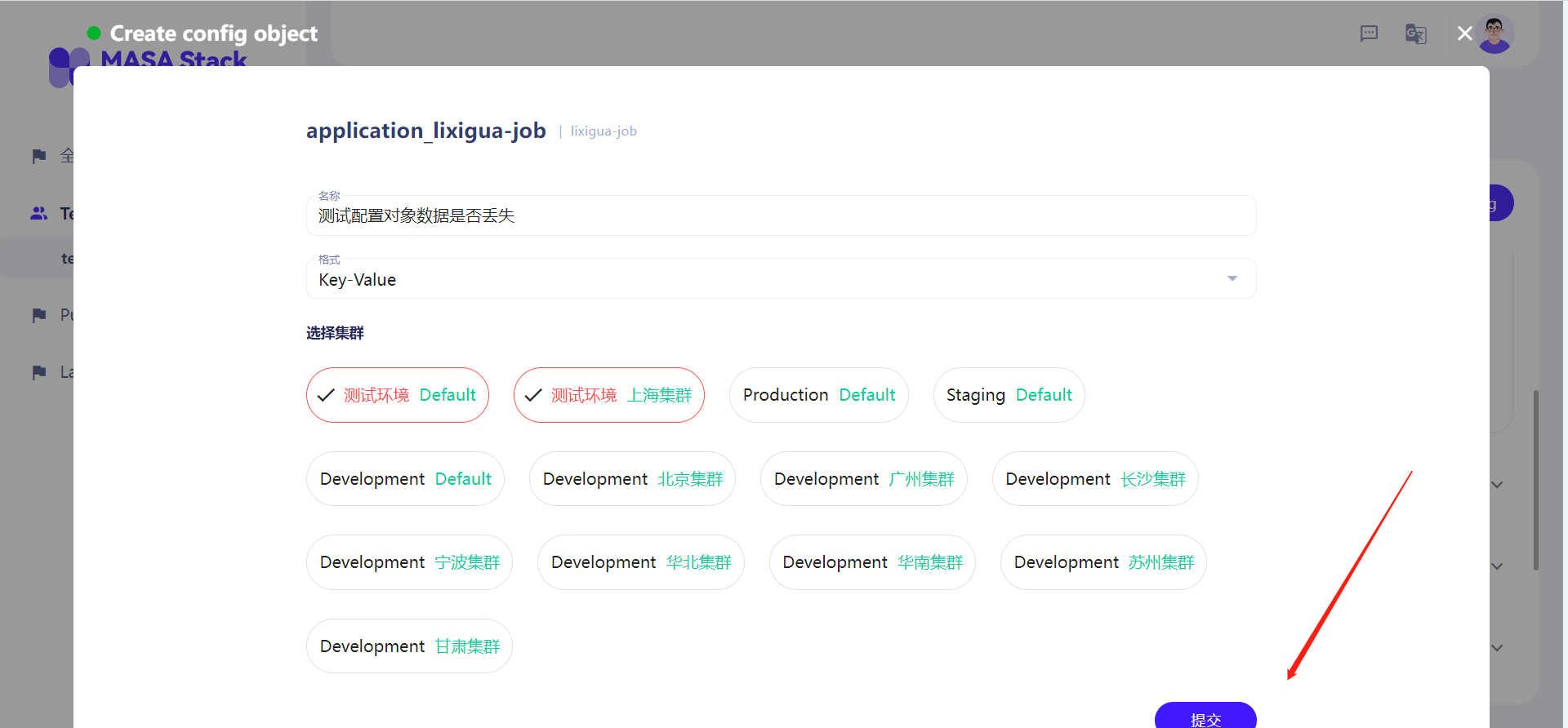Viewport: 1568px width, 728px height.
Task: Select Staging Default cluster
Action: coord(1009,395)
